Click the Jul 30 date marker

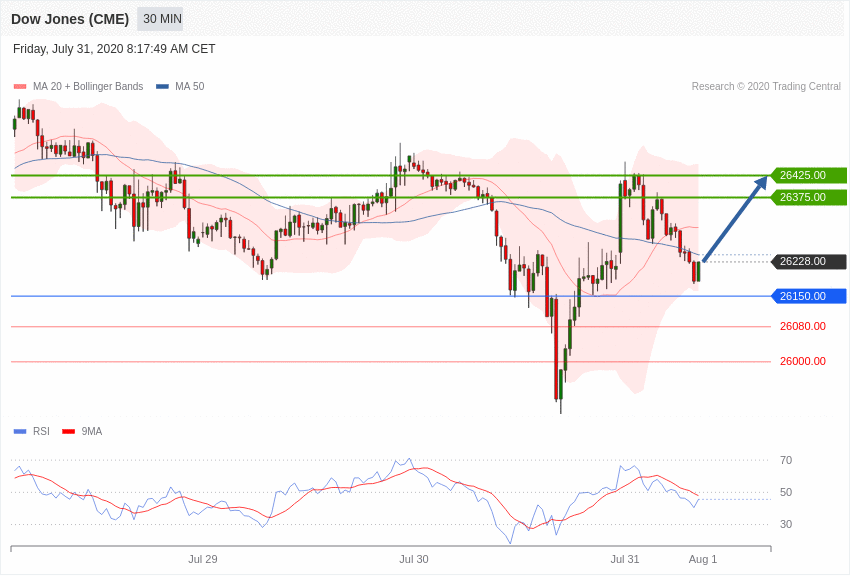tap(414, 559)
